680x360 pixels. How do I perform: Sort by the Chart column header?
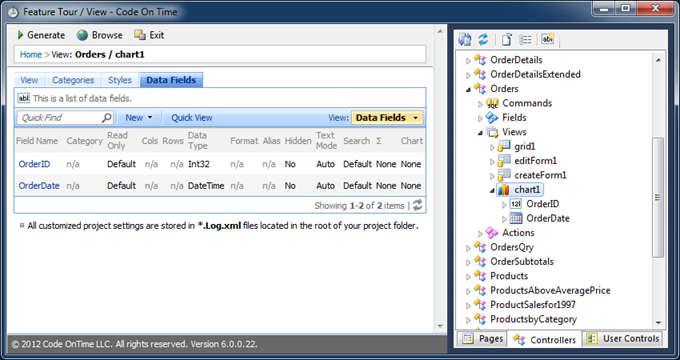point(412,141)
